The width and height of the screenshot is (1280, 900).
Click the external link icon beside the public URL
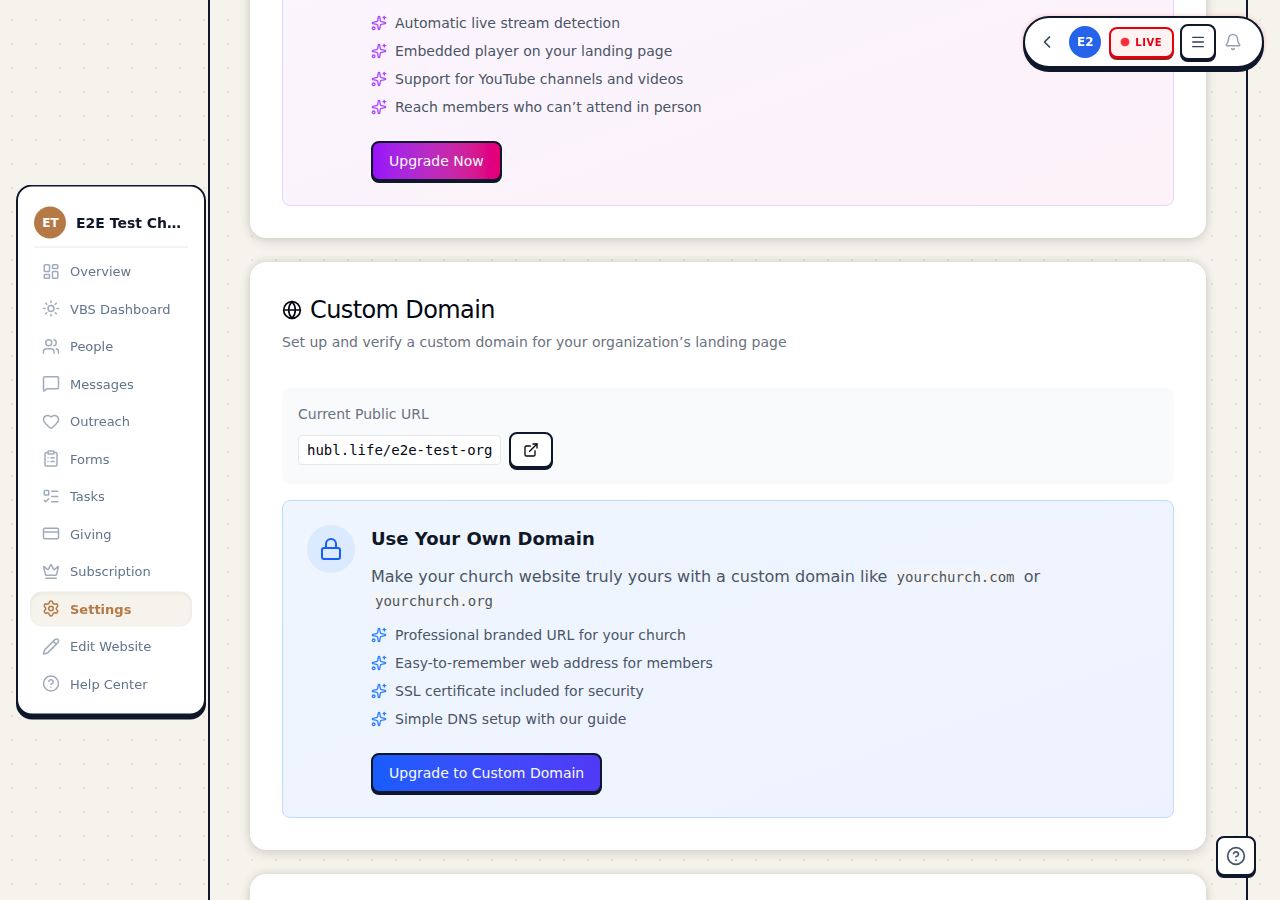(x=530, y=450)
